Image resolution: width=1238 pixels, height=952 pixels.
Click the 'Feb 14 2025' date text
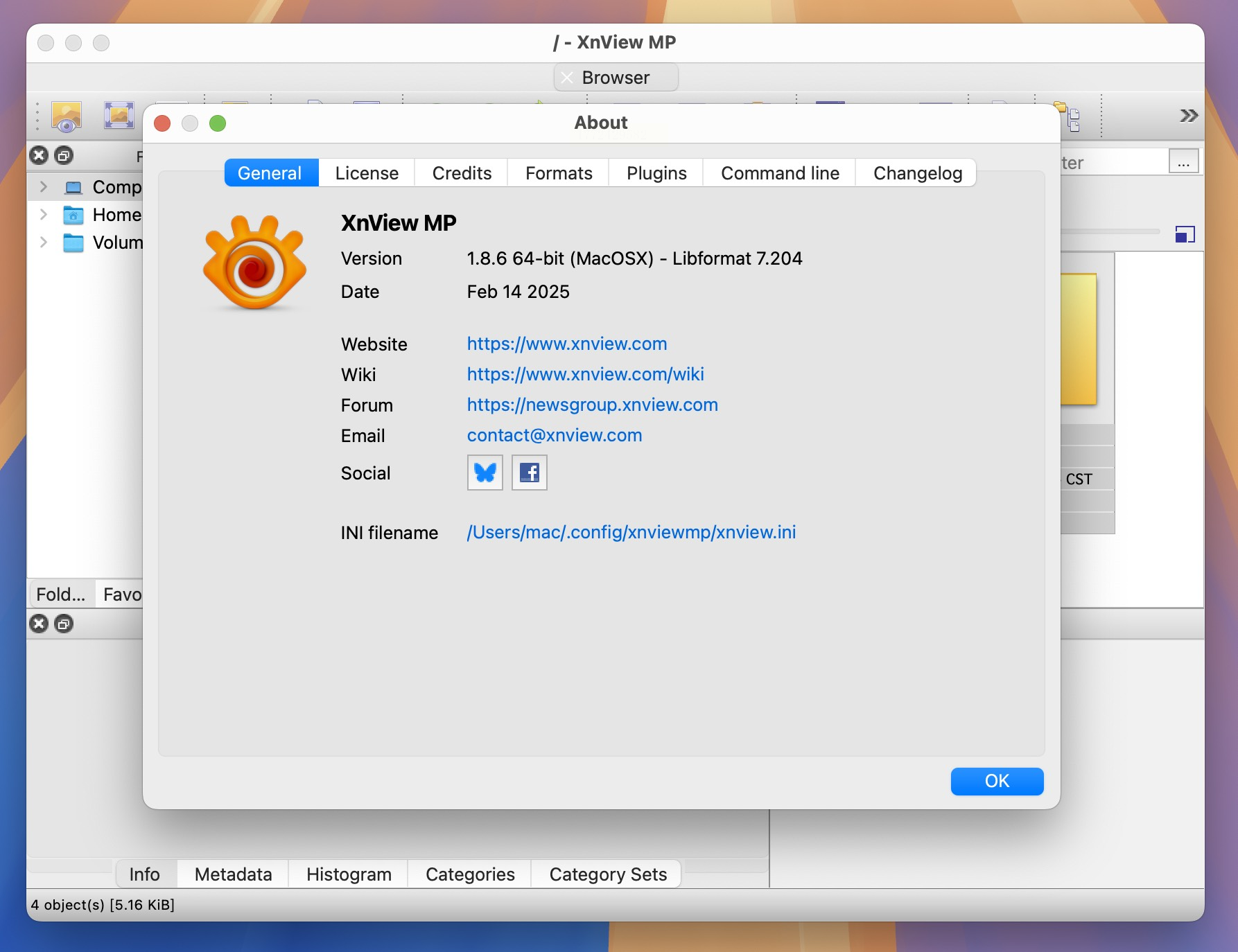(x=518, y=292)
